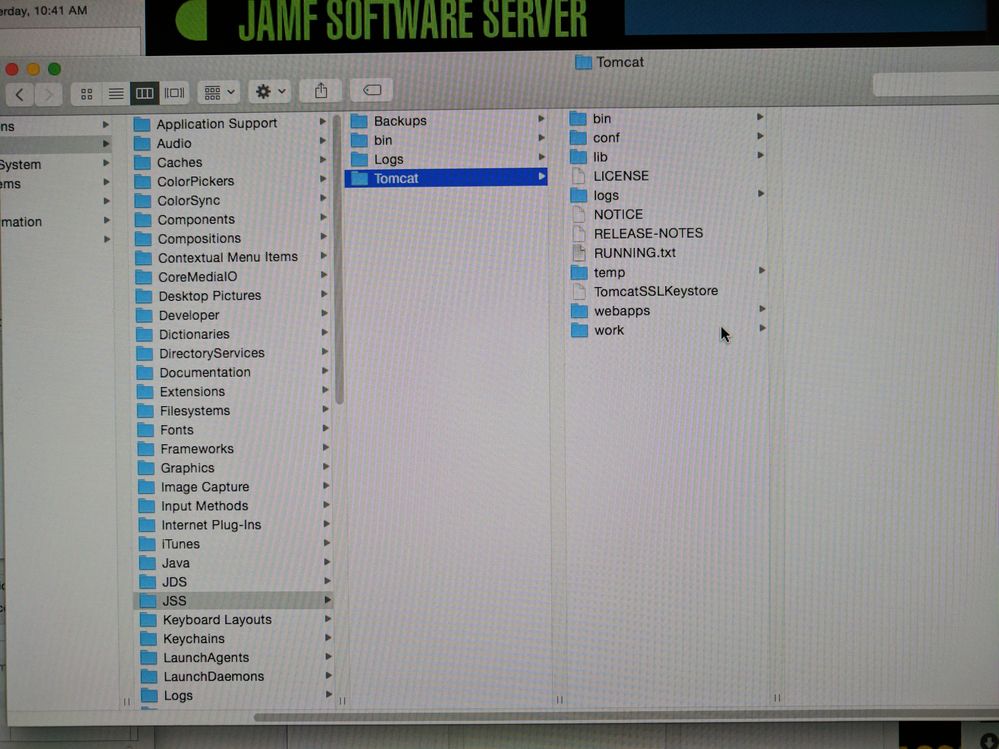Select the iTunes folder

click(x=180, y=545)
